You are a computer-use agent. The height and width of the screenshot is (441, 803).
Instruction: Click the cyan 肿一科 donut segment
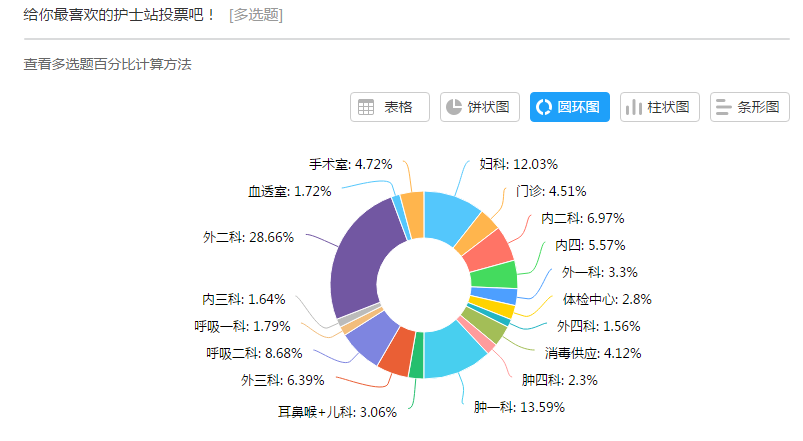(x=451, y=351)
